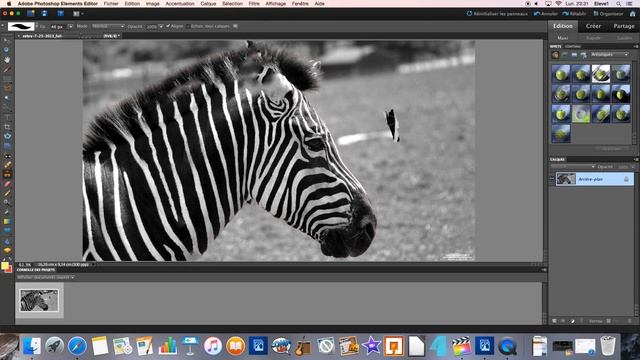
Task: Click the Annuler button
Action: pos(546,14)
